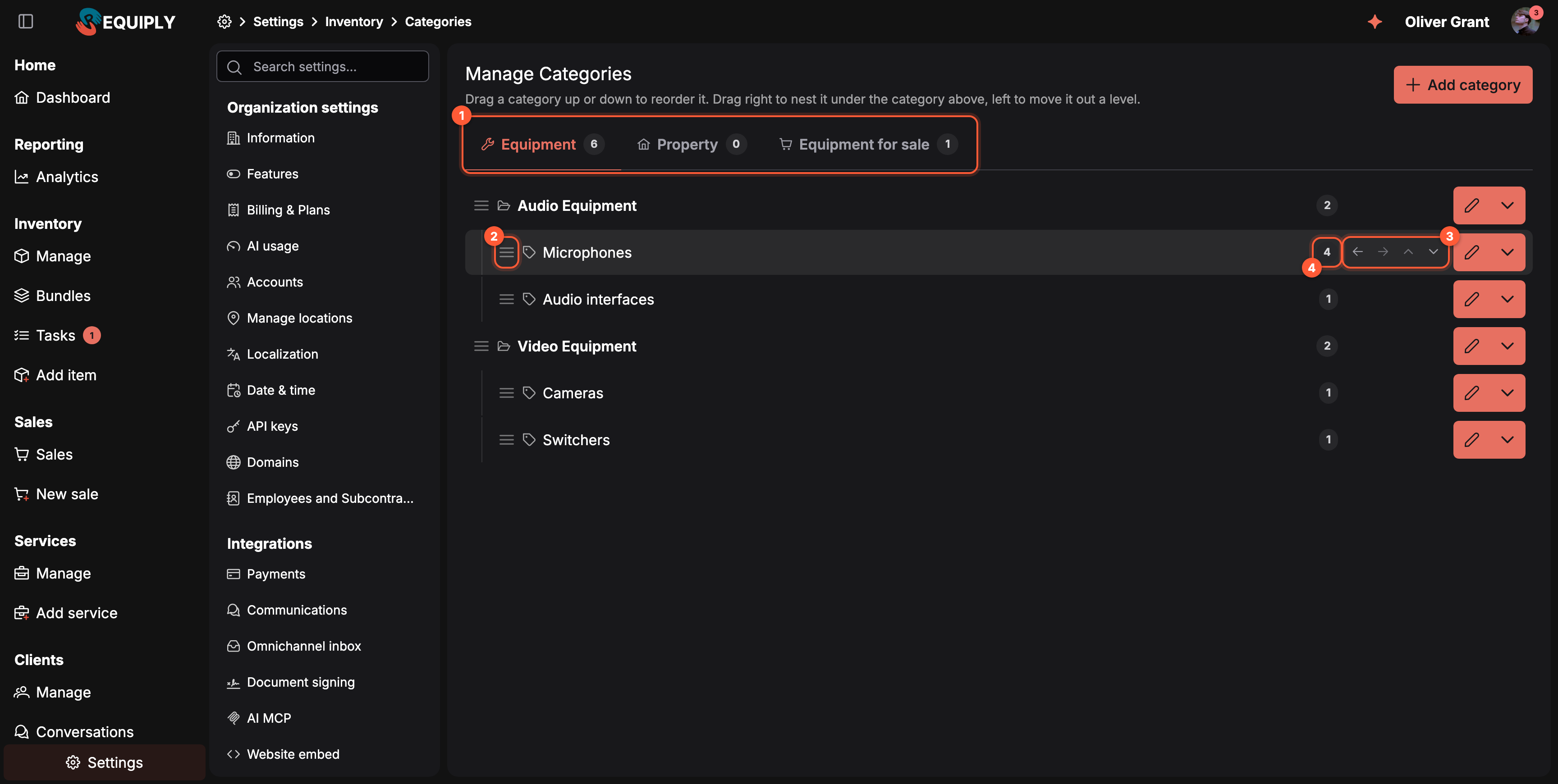The width and height of the screenshot is (1558, 784).
Task: Edit the Cameras category
Action: [x=1471, y=393]
